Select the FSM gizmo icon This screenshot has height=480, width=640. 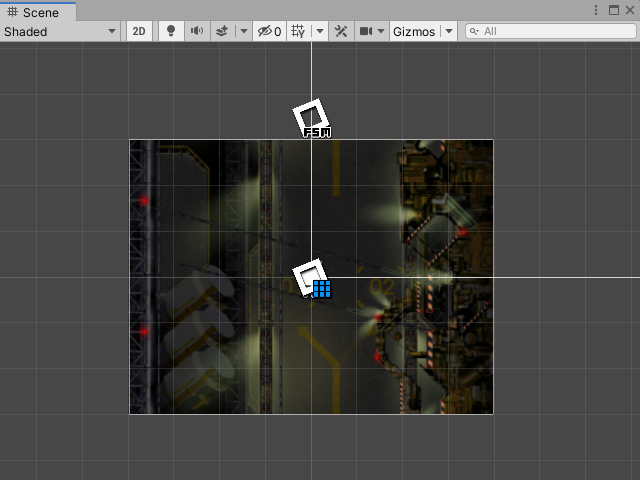click(x=312, y=119)
